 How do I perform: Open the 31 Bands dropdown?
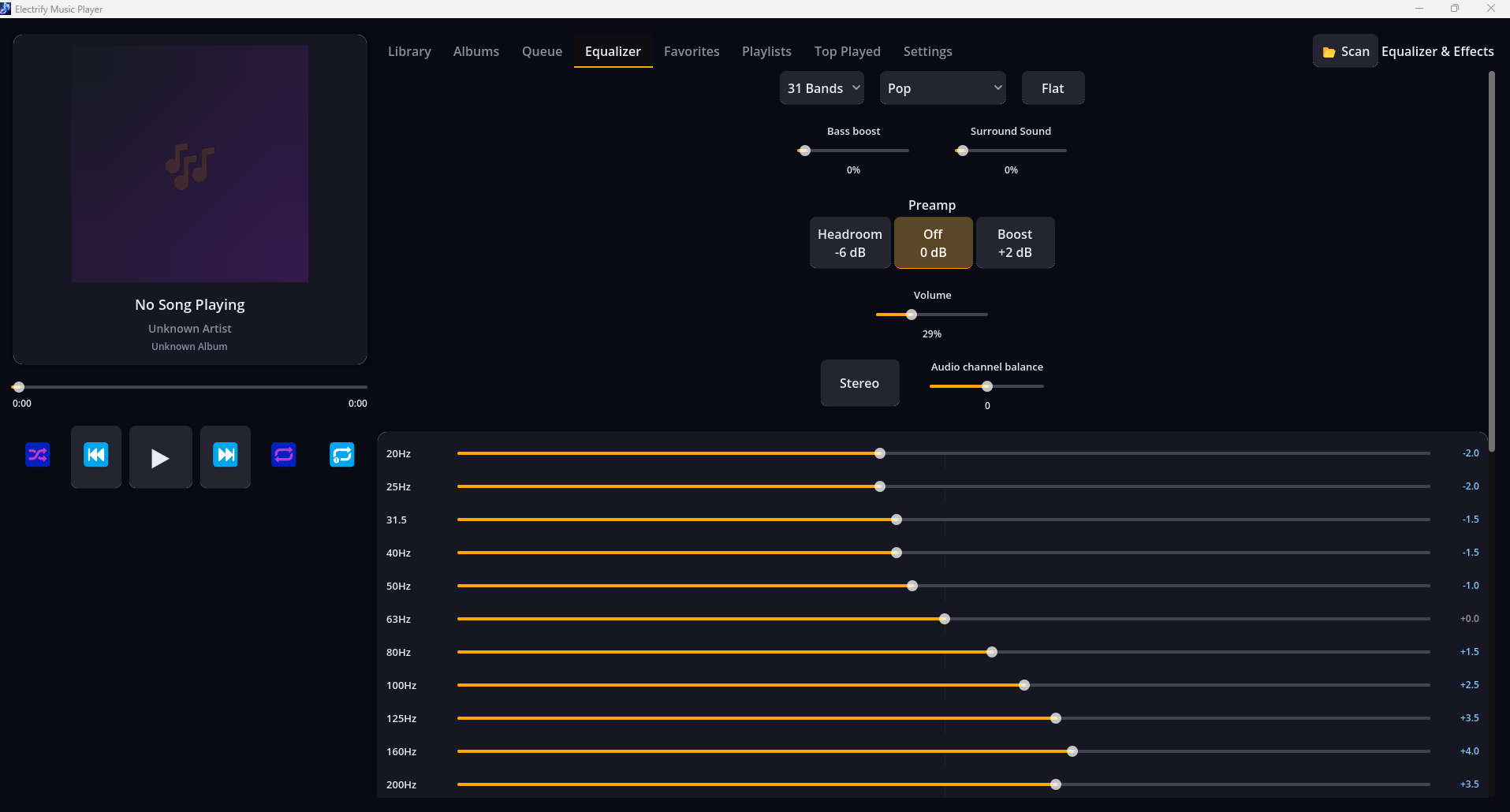click(822, 88)
